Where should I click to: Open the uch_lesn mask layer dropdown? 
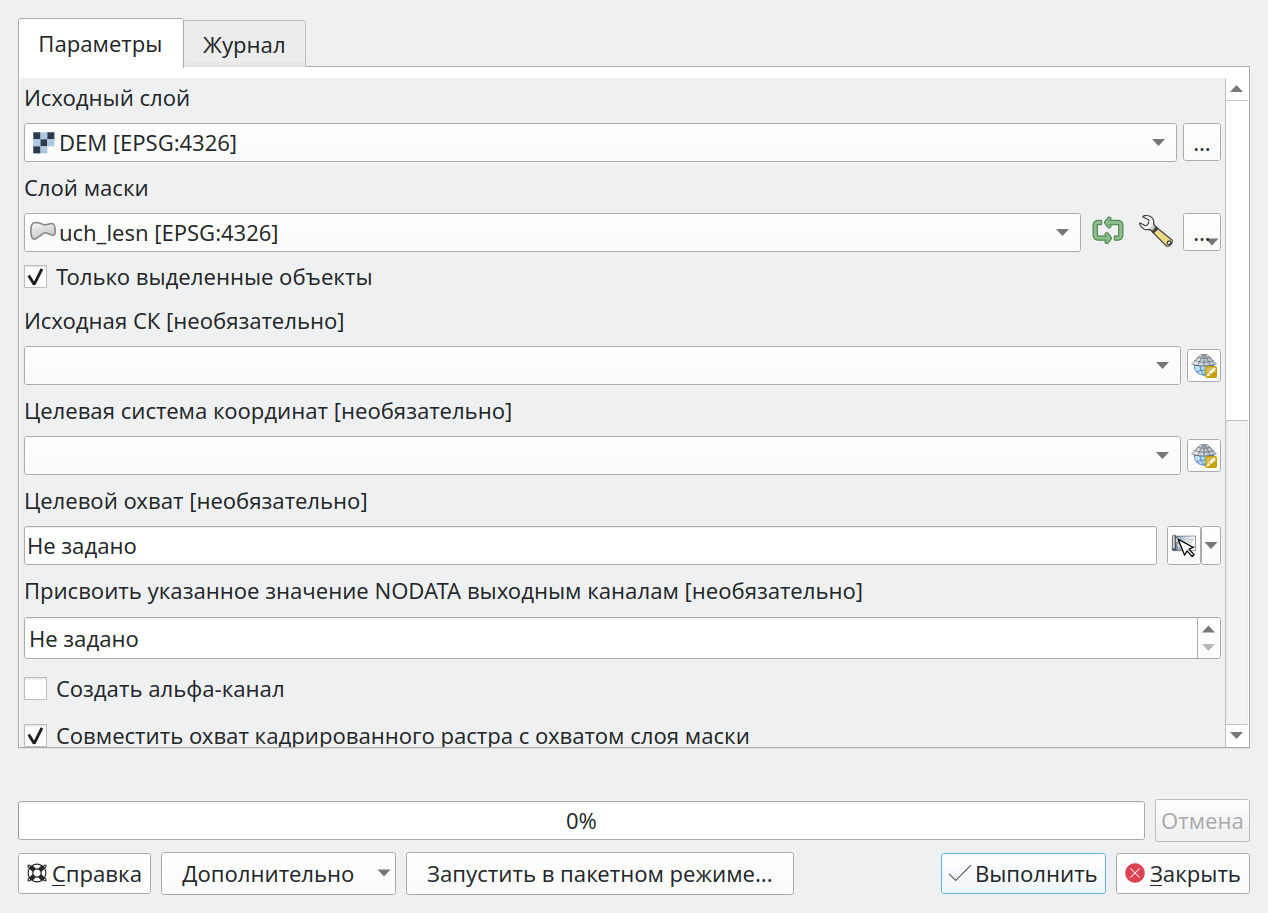[552, 233]
